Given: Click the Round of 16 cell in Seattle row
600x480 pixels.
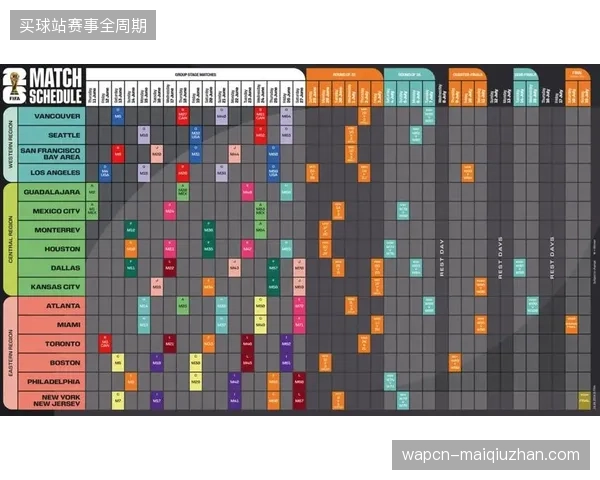Looking at the screenshot, I should [x=416, y=135].
